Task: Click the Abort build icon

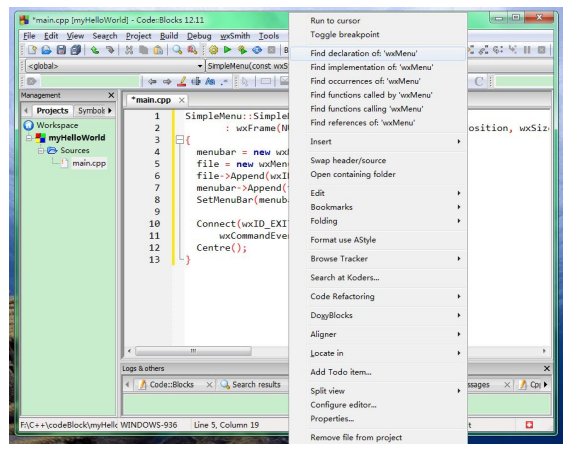Action: pos(271,50)
